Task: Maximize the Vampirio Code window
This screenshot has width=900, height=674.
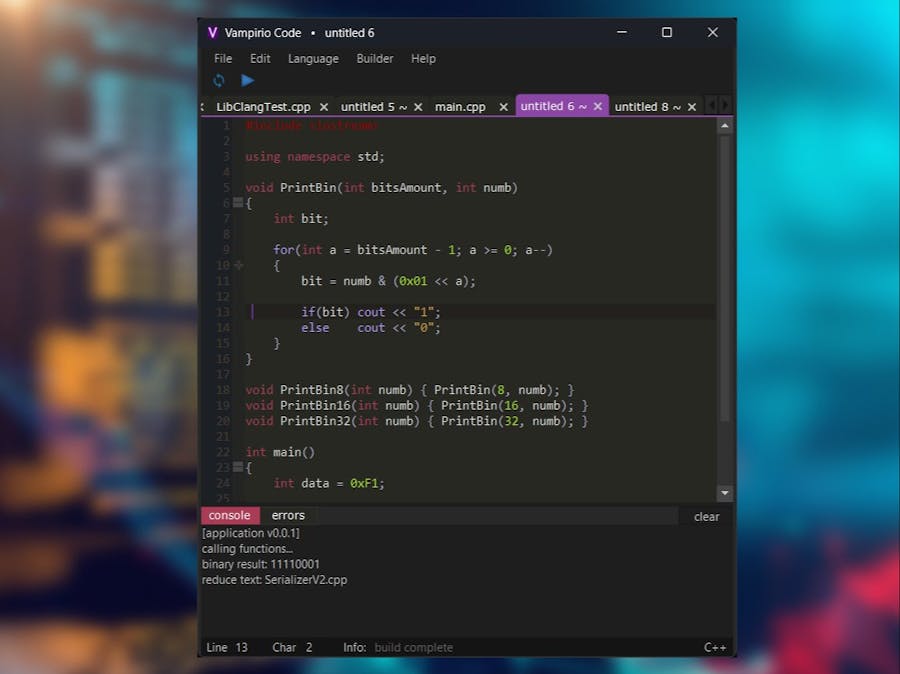Action: [667, 32]
